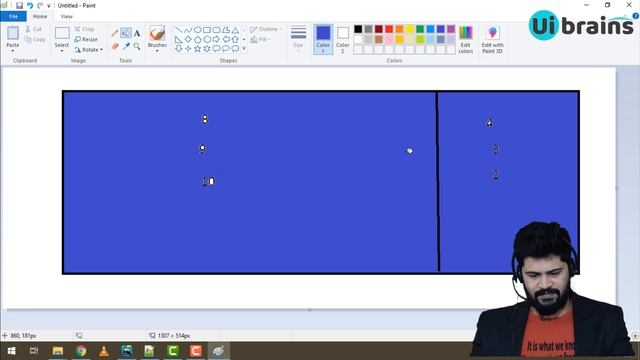Screen dimensions: 640x360
Task: Click the Redo arrow in title bar
Action: (40, 5)
